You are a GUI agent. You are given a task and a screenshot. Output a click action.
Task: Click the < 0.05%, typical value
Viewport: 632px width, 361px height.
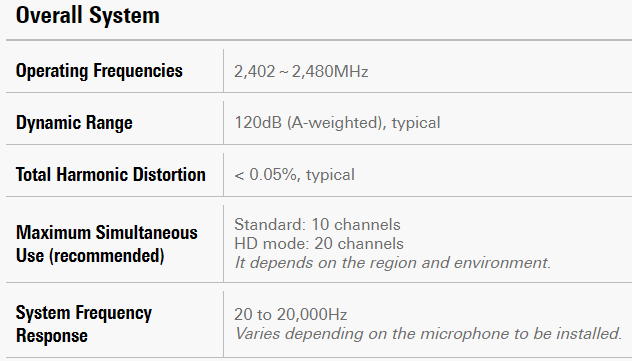pos(295,175)
